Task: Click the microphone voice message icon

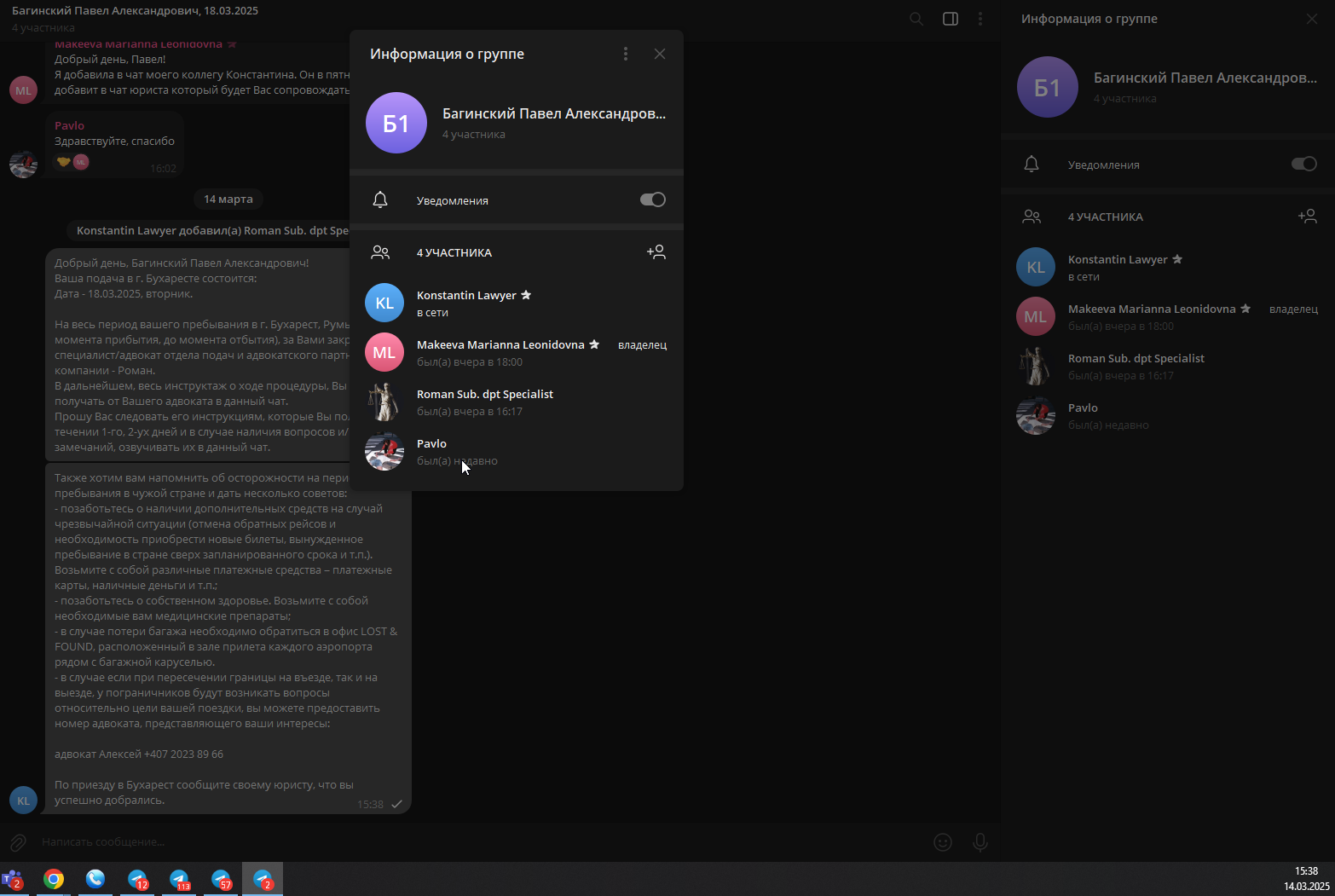Action: pos(980,842)
